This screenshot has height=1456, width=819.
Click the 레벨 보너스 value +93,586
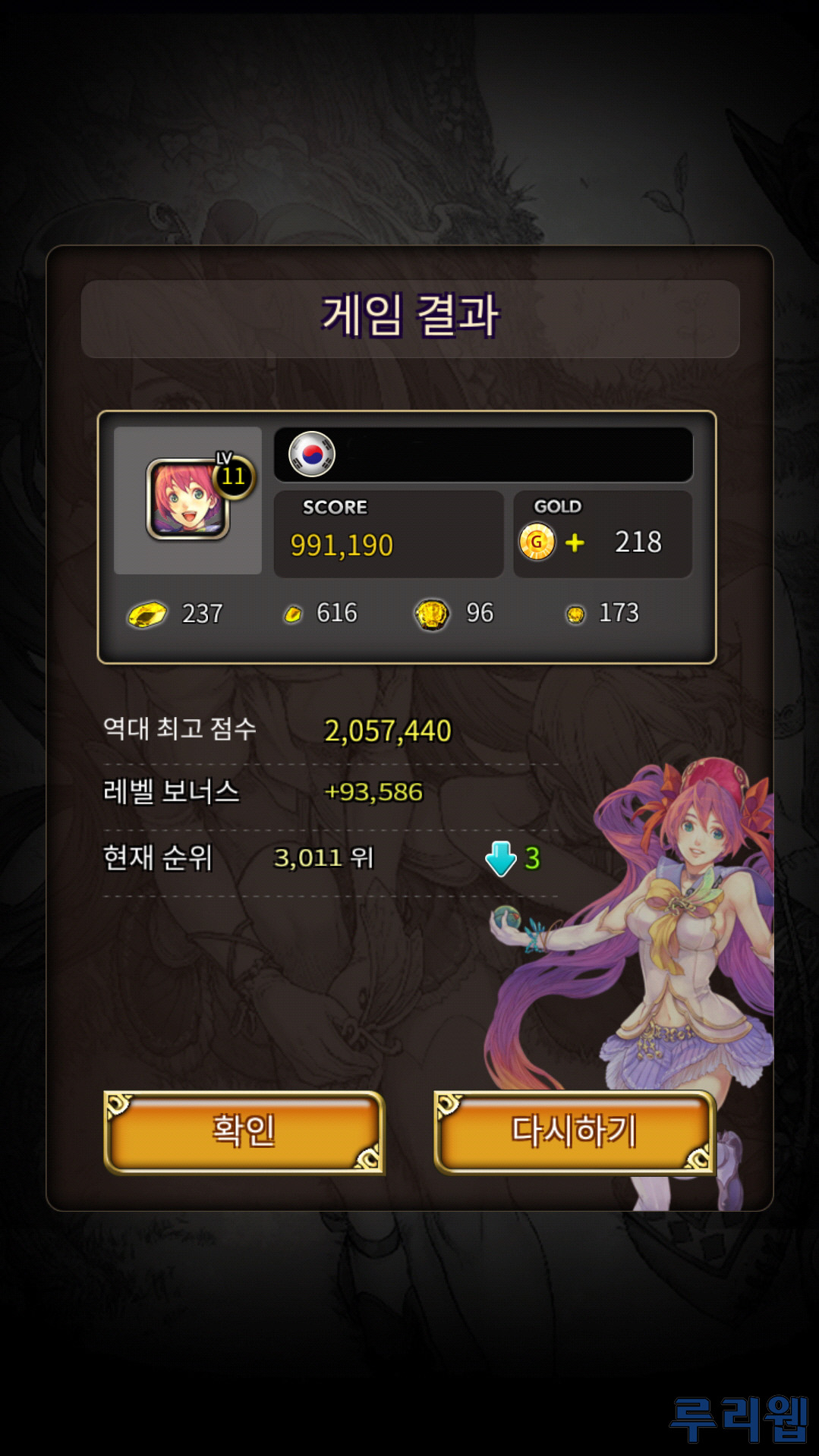373,792
